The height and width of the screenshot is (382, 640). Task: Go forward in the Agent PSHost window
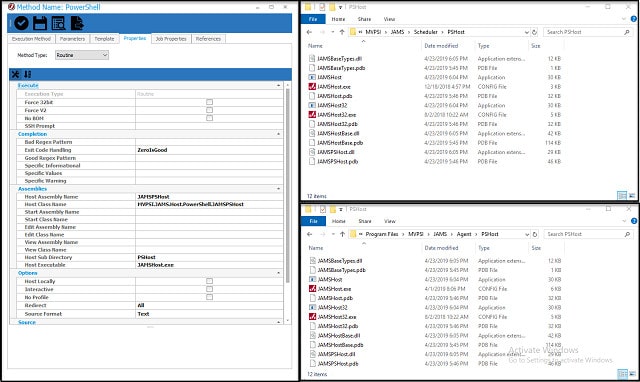pyautogui.click(x=322, y=234)
